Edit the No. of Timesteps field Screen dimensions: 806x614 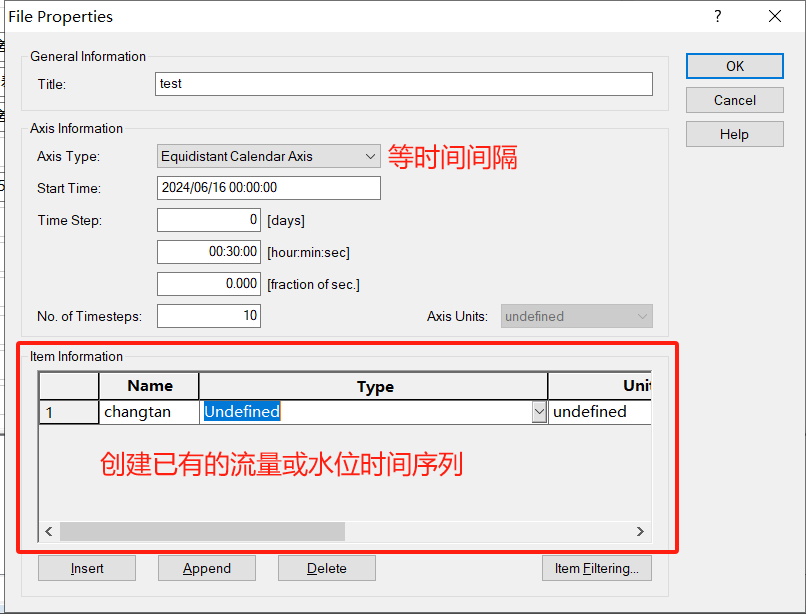pyautogui.click(x=209, y=316)
